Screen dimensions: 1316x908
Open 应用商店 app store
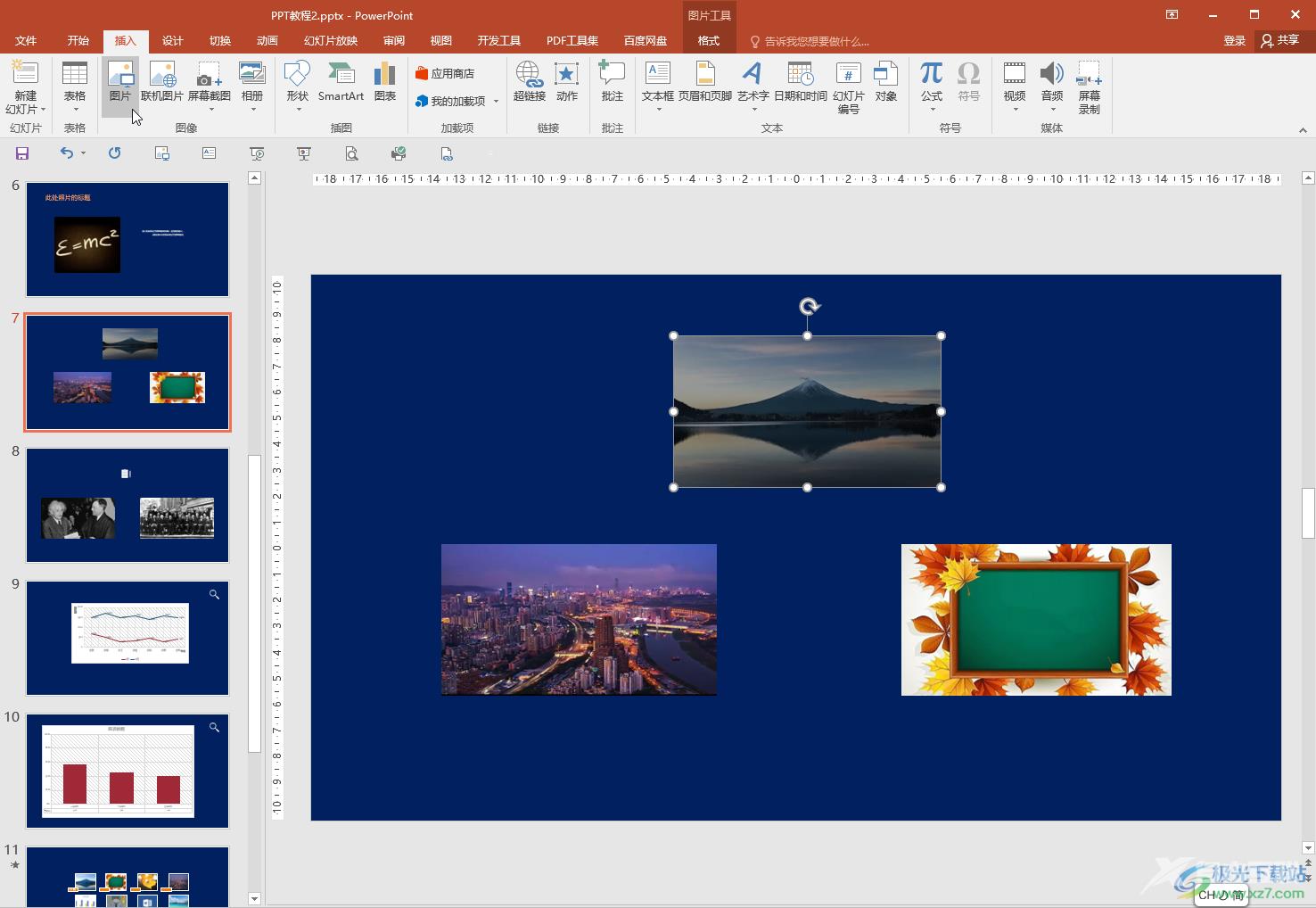click(445, 73)
